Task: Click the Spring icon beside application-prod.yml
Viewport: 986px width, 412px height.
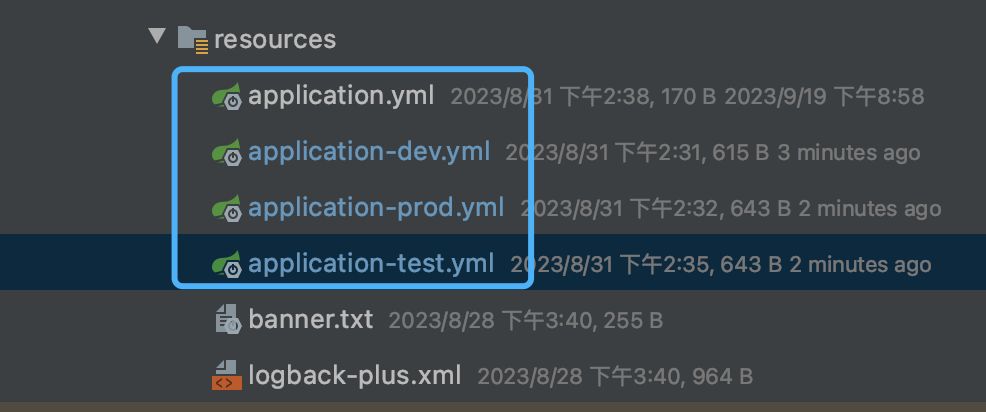Action: [226, 209]
